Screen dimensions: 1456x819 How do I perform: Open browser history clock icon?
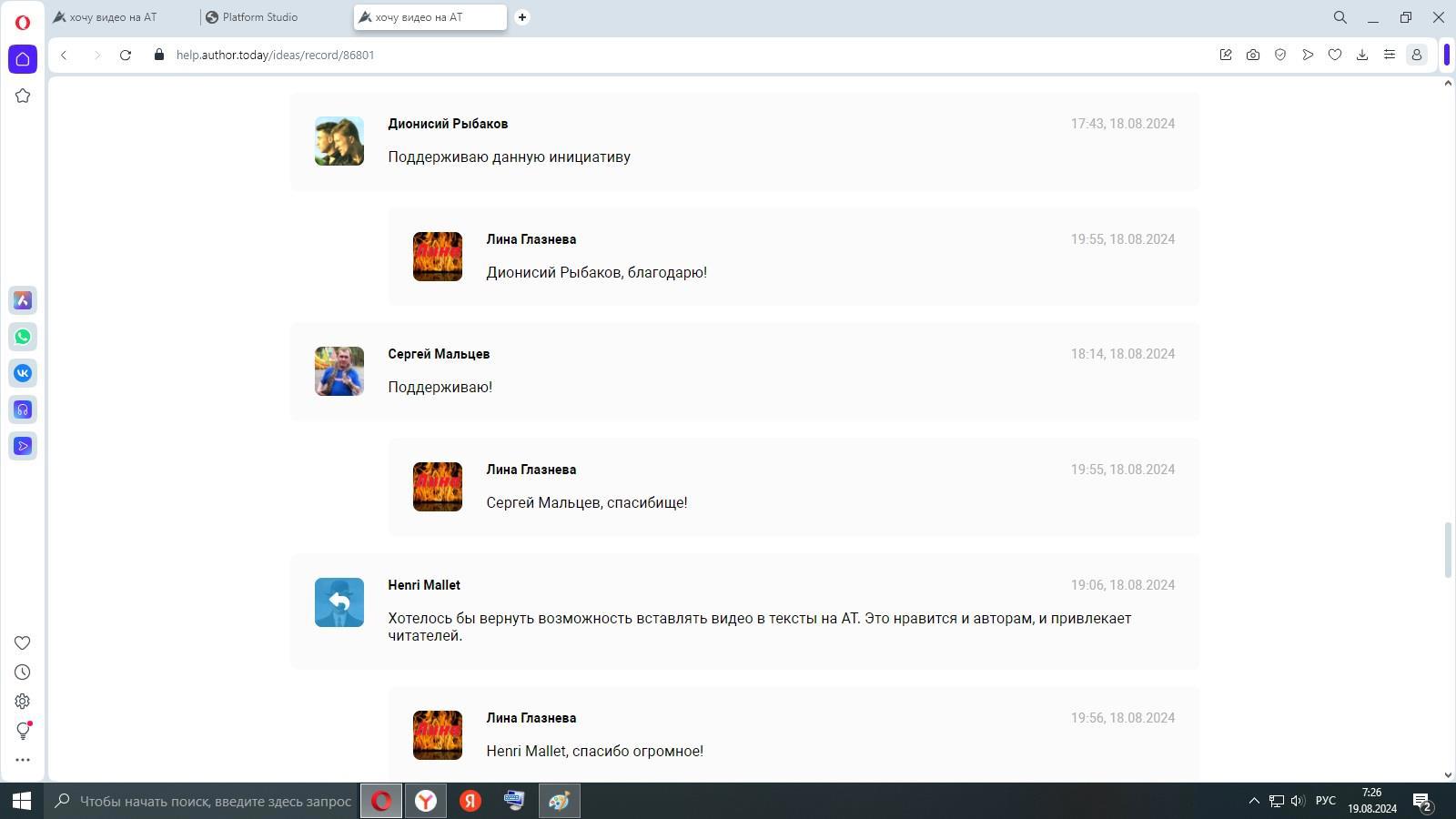point(23,672)
